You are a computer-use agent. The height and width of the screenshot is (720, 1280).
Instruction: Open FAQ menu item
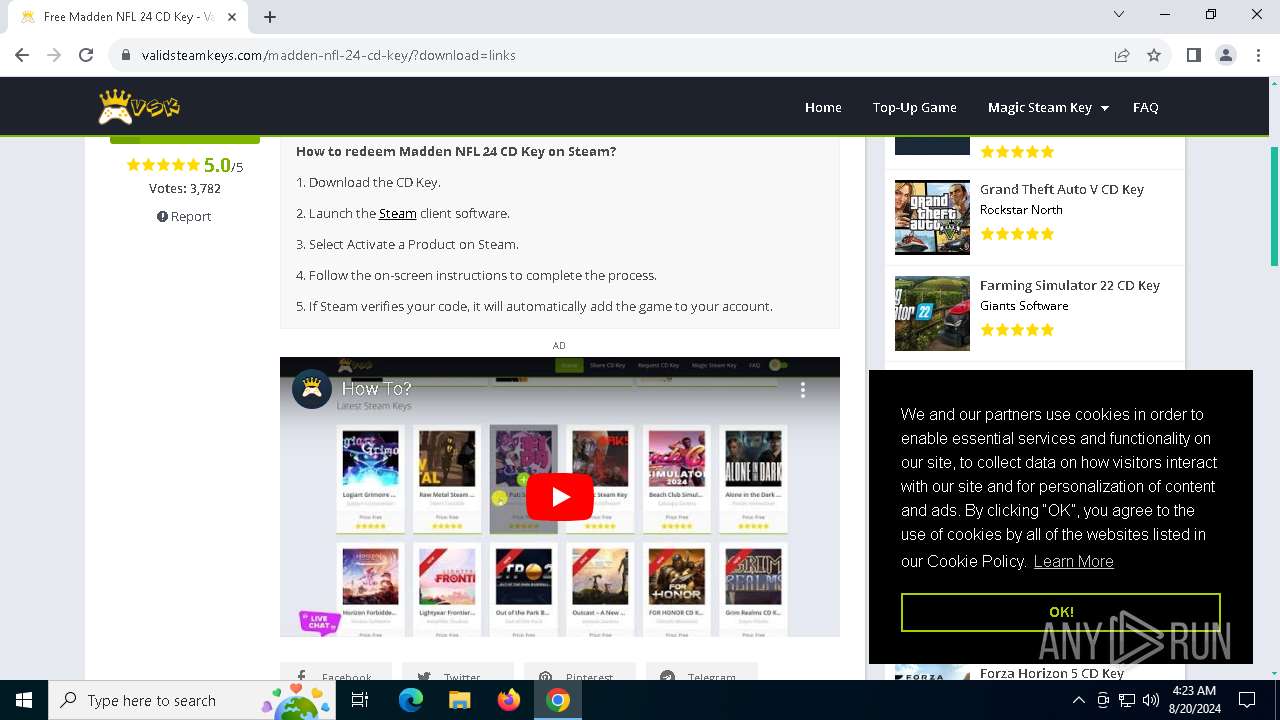tap(1145, 107)
